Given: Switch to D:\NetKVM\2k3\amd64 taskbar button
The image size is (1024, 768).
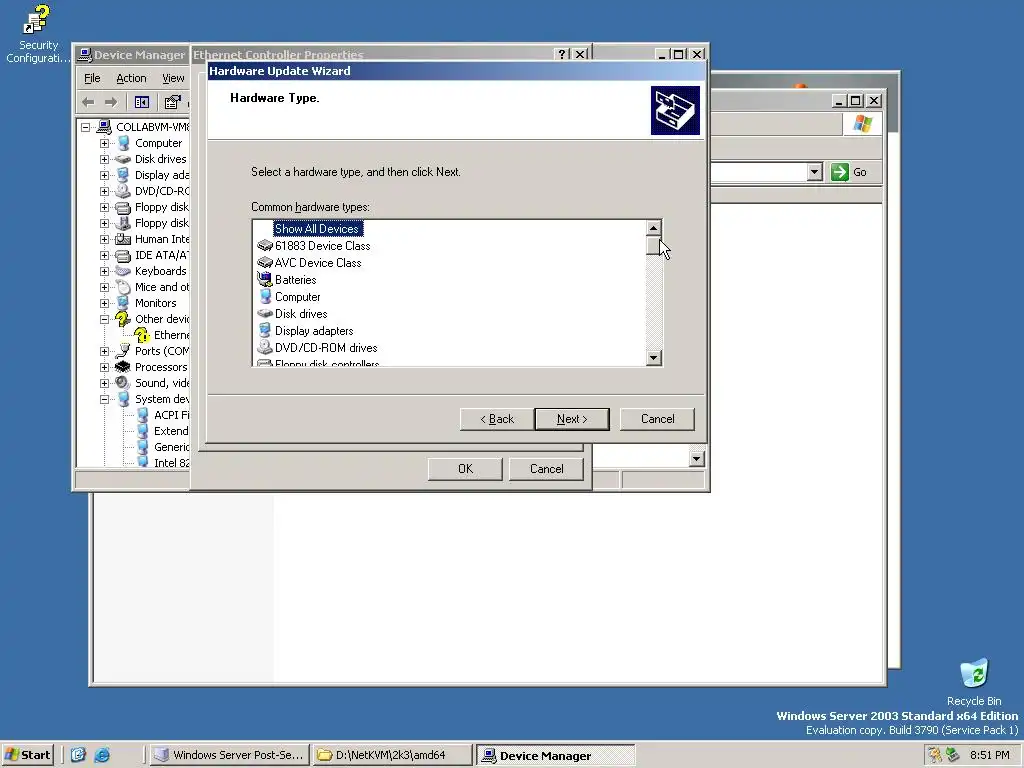Looking at the screenshot, I should (x=391, y=755).
